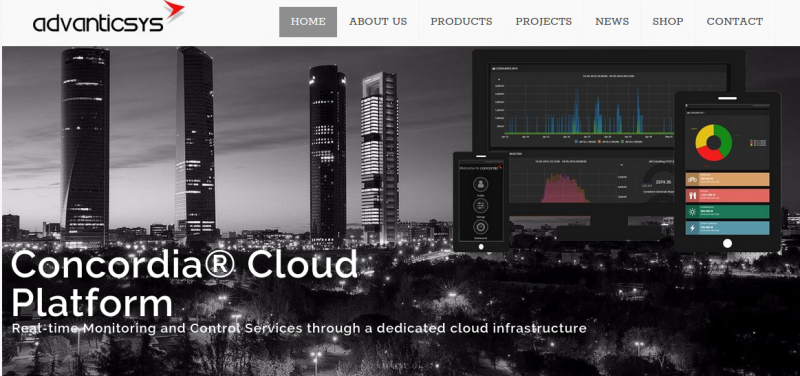This screenshot has height=376, width=800.
Task: Click the lightning bolt icon in the blue tile
Action: coord(692,228)
